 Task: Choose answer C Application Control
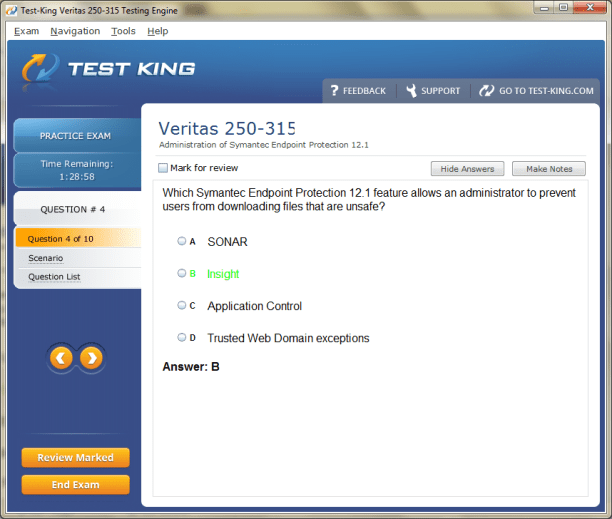[x=181, y=305]
